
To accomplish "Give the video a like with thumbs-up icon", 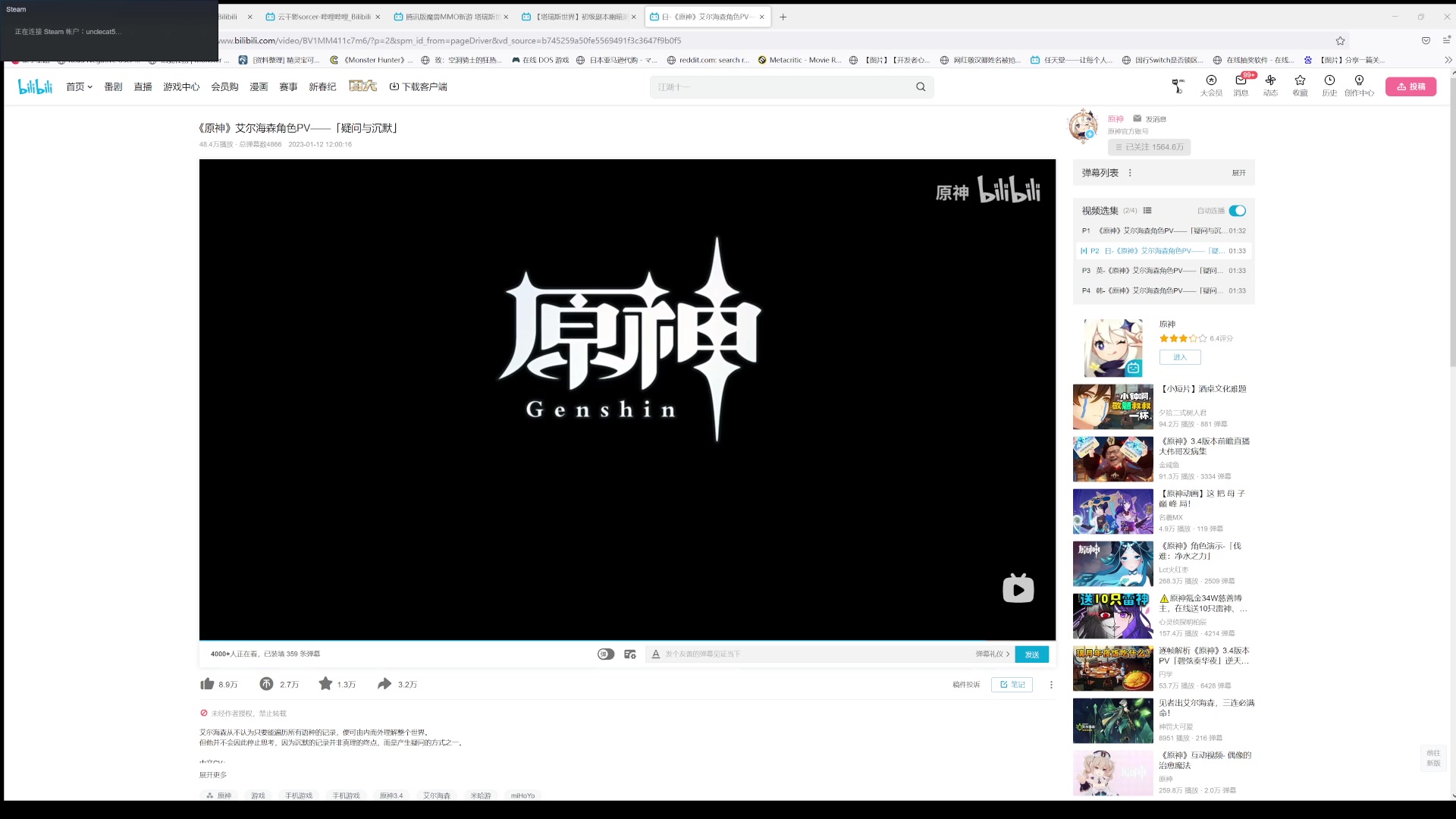I will 207,683.
